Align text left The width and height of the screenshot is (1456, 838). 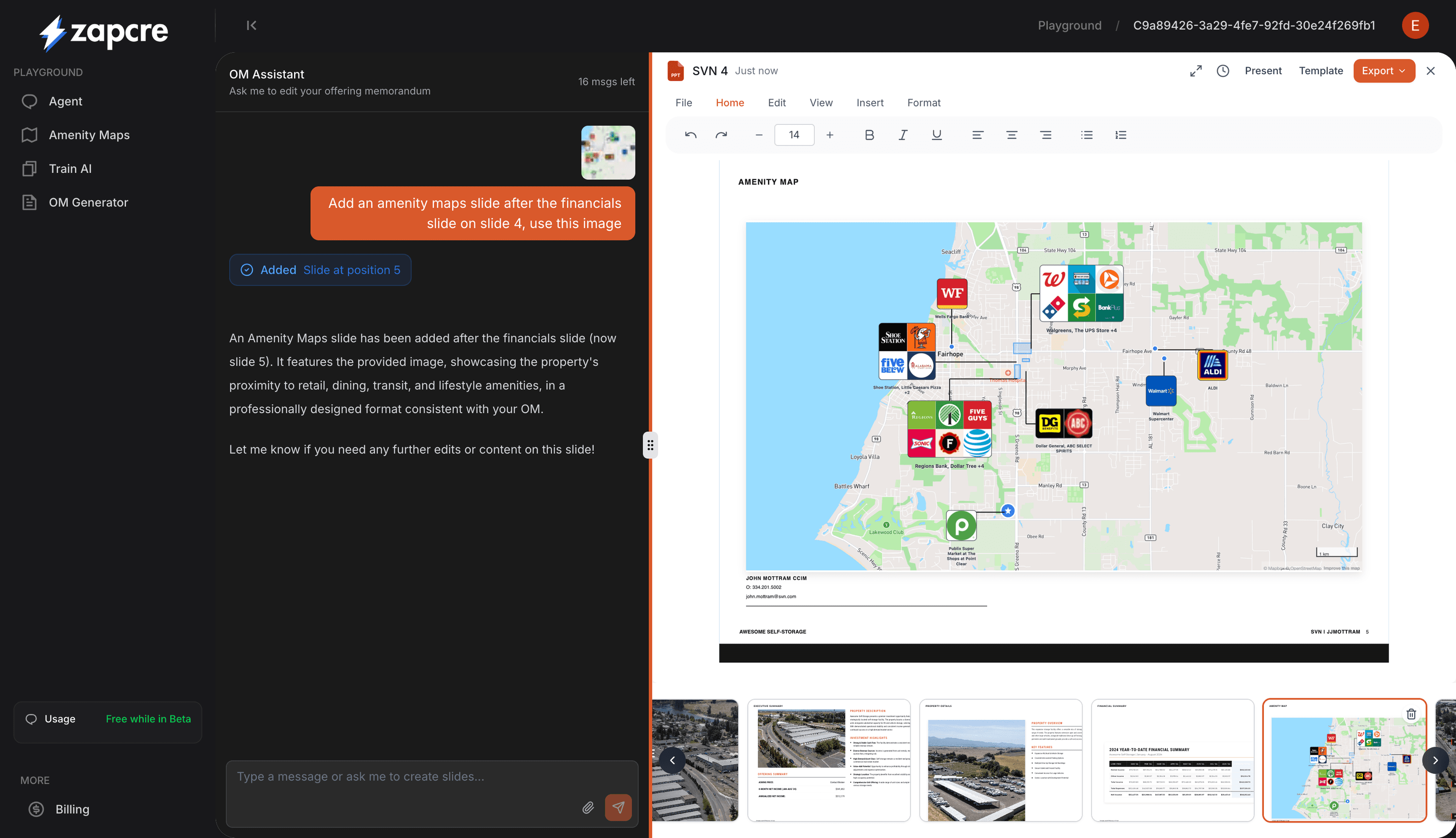[977, 134]
